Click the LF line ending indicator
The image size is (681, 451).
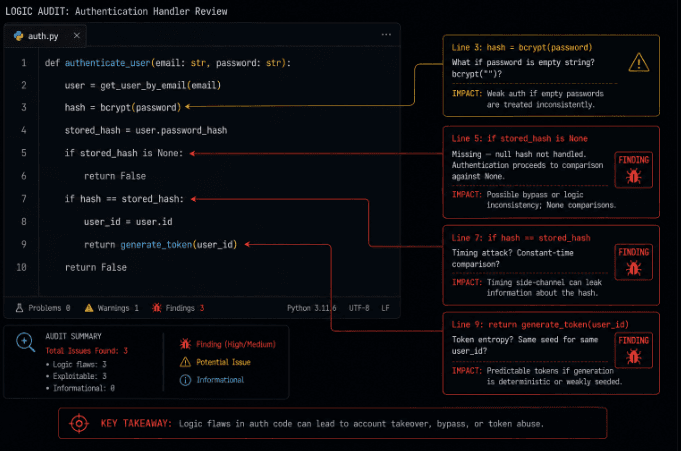click(x=385, y=308)
